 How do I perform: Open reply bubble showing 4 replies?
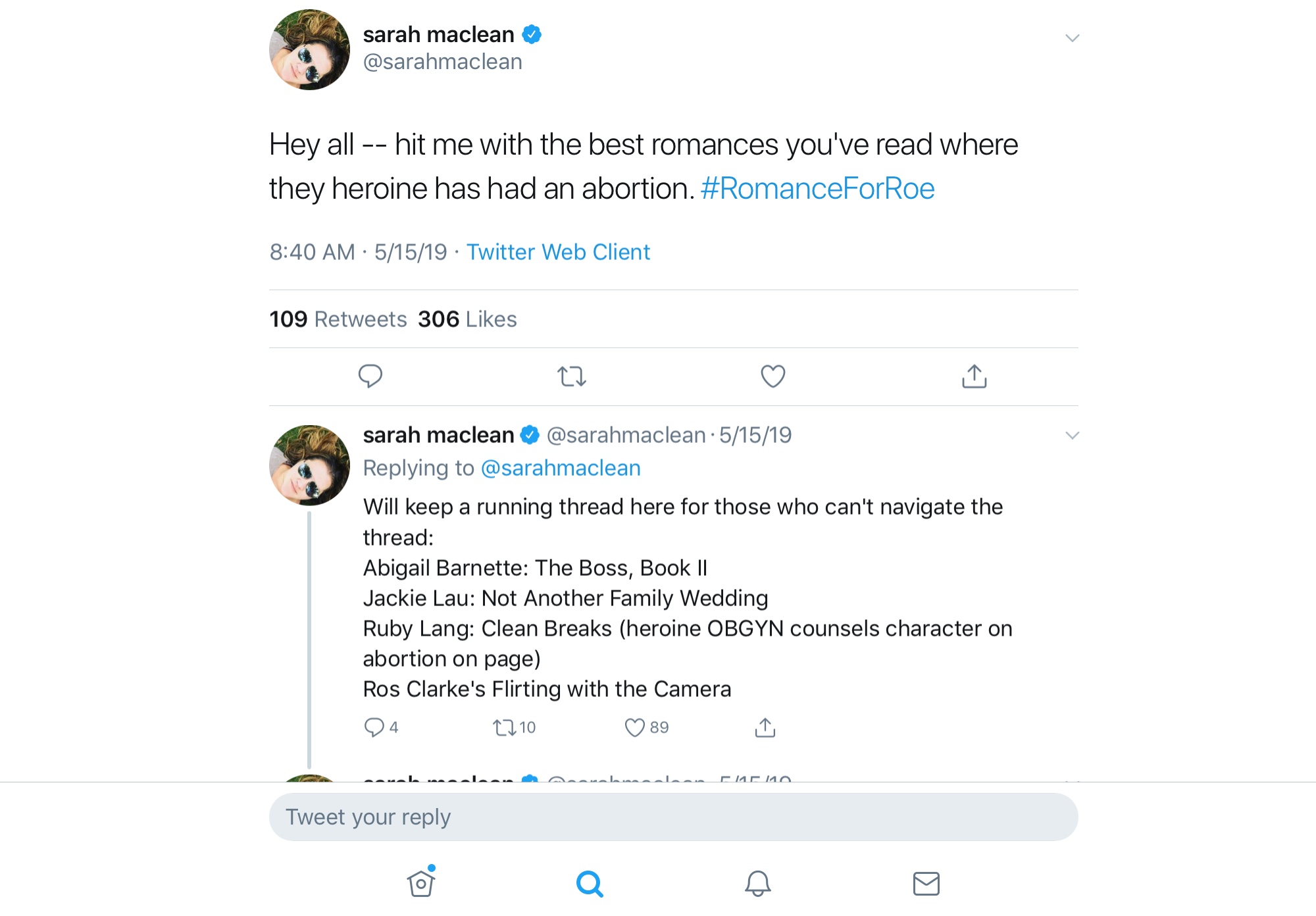coord(374,727)
